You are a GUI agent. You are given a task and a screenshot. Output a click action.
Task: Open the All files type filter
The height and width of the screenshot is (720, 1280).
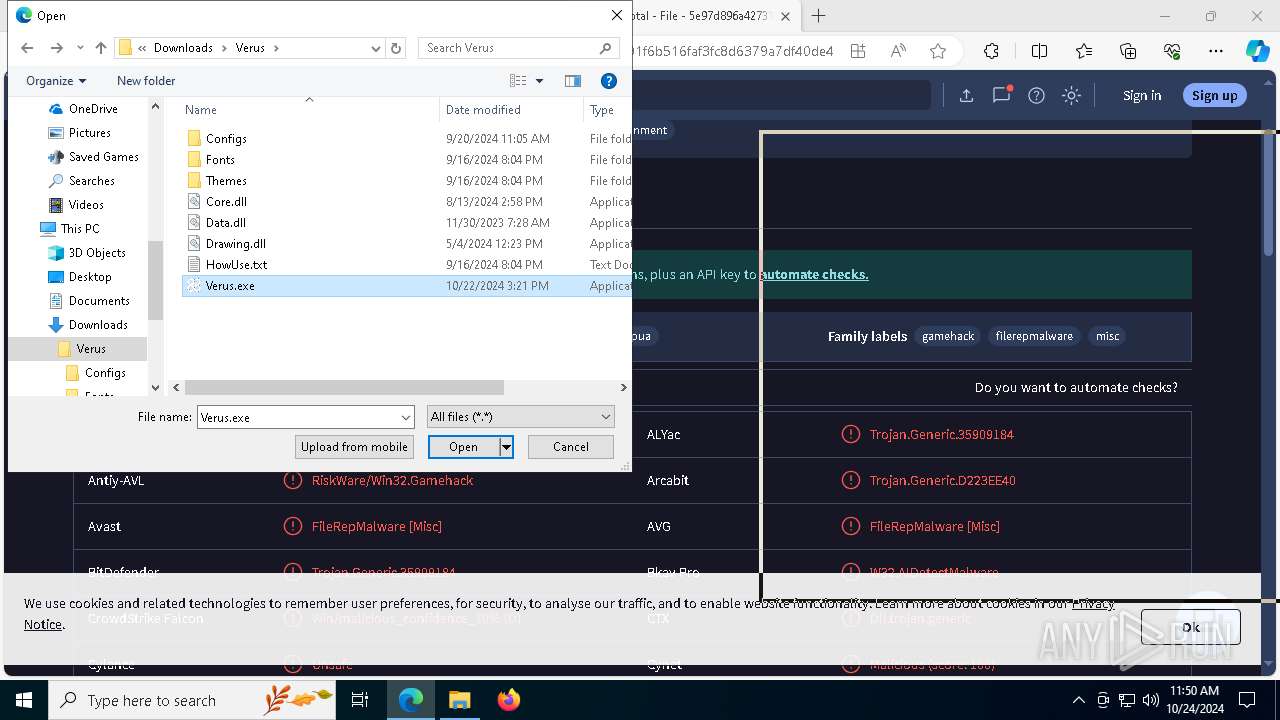click(x=520, y=417)
